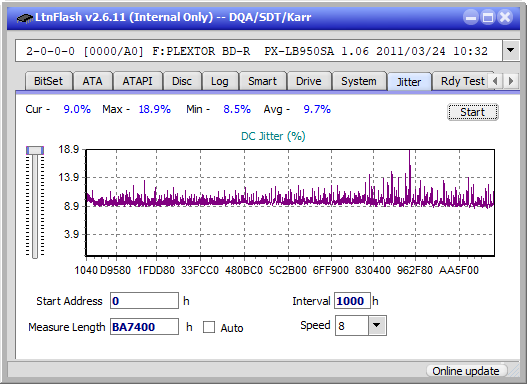Click the LtnFlash chip icon in title bar

click(24, 17)
